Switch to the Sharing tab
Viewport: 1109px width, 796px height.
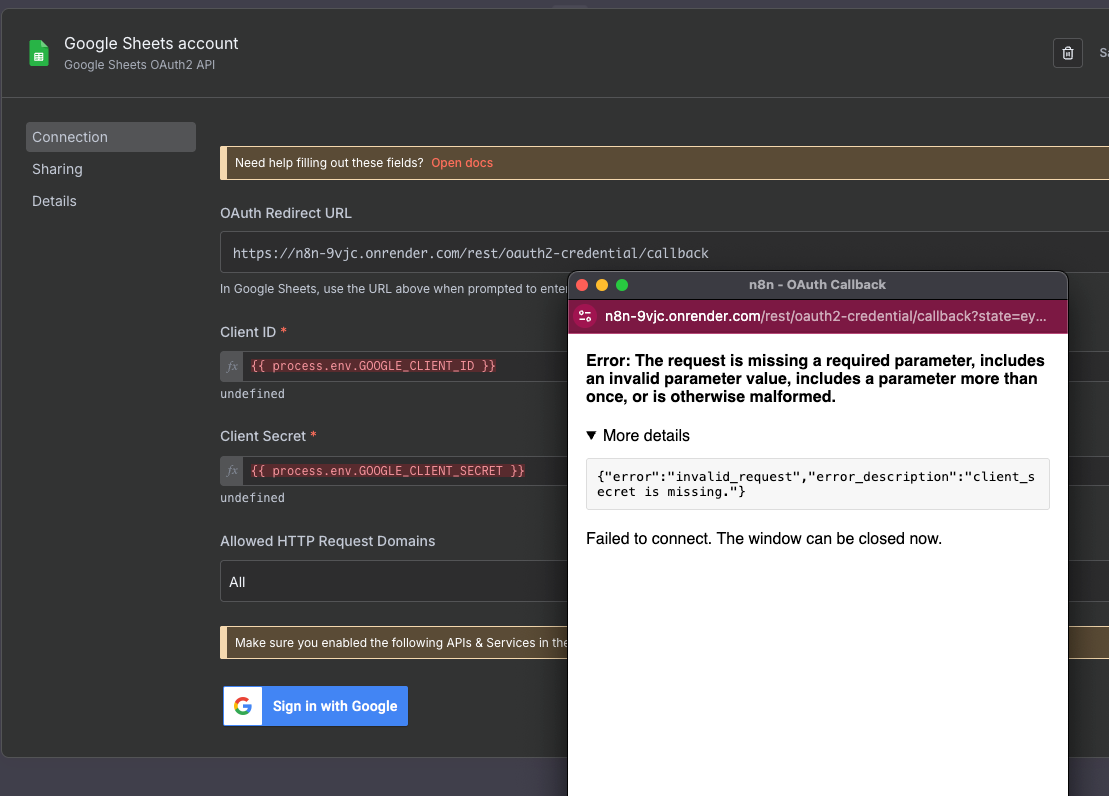coord(57,169)
